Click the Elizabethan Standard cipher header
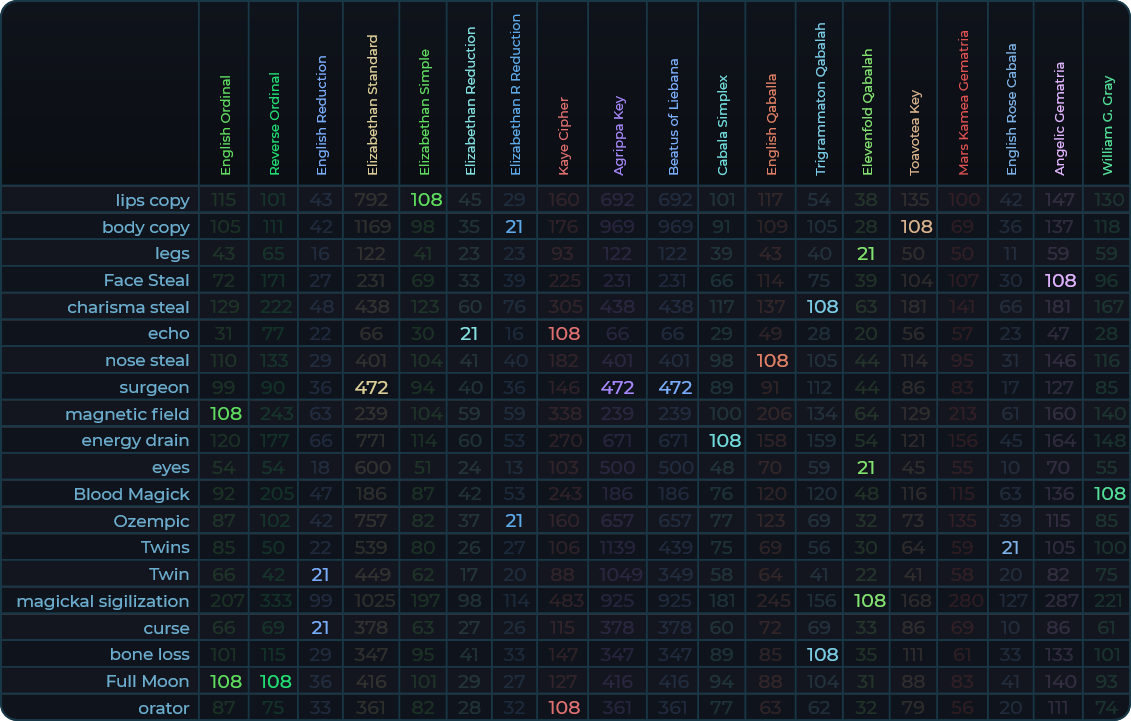 point(372,105)
